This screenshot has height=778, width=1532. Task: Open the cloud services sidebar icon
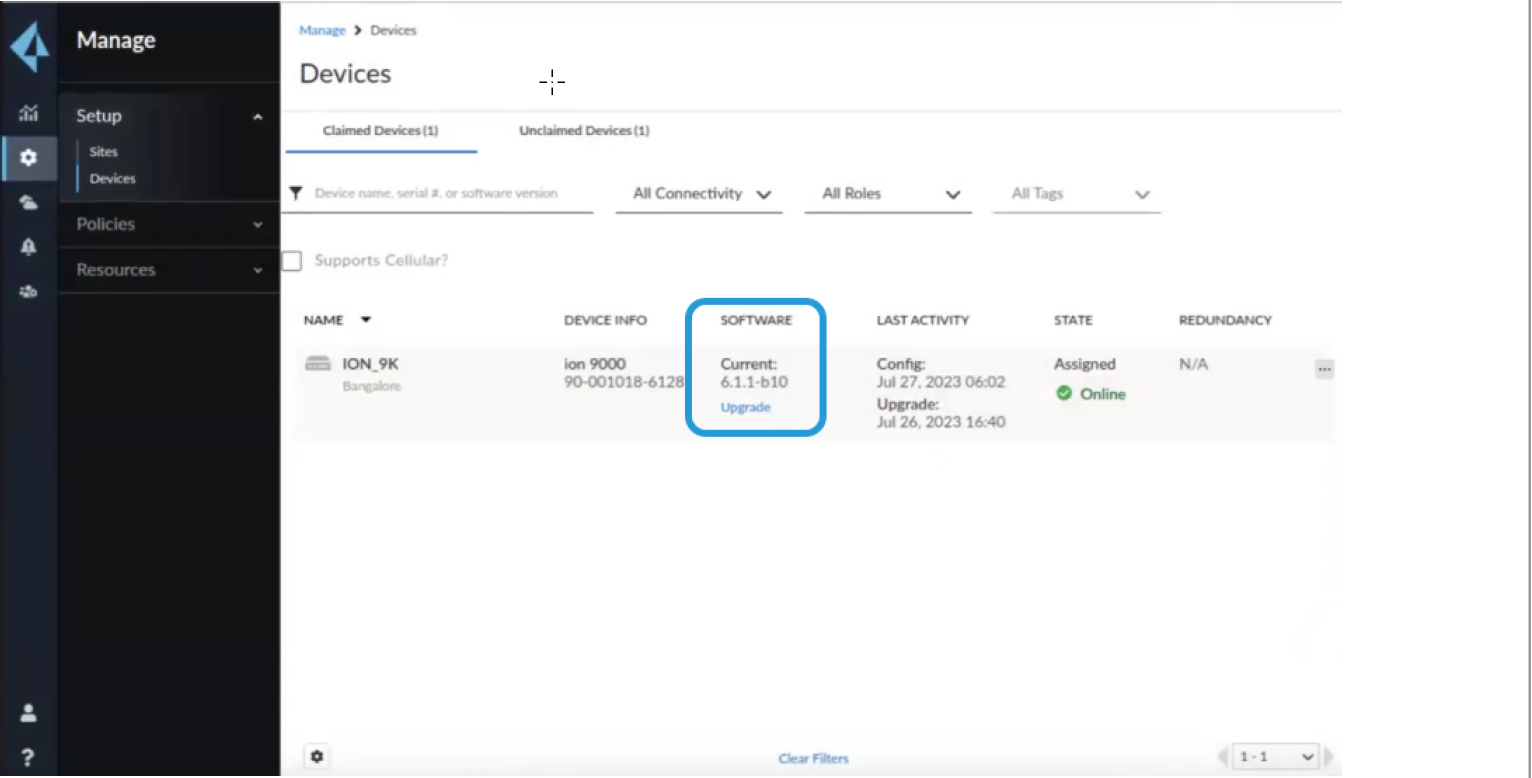click(29, 203)
